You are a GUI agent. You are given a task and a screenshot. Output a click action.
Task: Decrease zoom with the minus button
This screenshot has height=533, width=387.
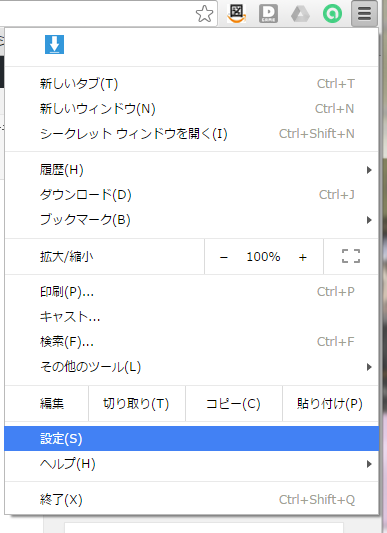[x=224, y=257]
